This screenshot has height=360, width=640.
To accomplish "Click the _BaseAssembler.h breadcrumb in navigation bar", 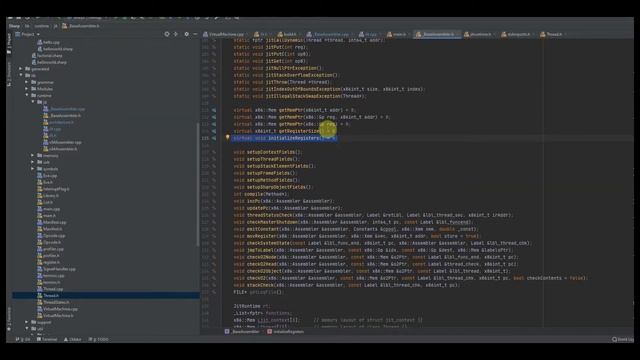I will point(81,26).
